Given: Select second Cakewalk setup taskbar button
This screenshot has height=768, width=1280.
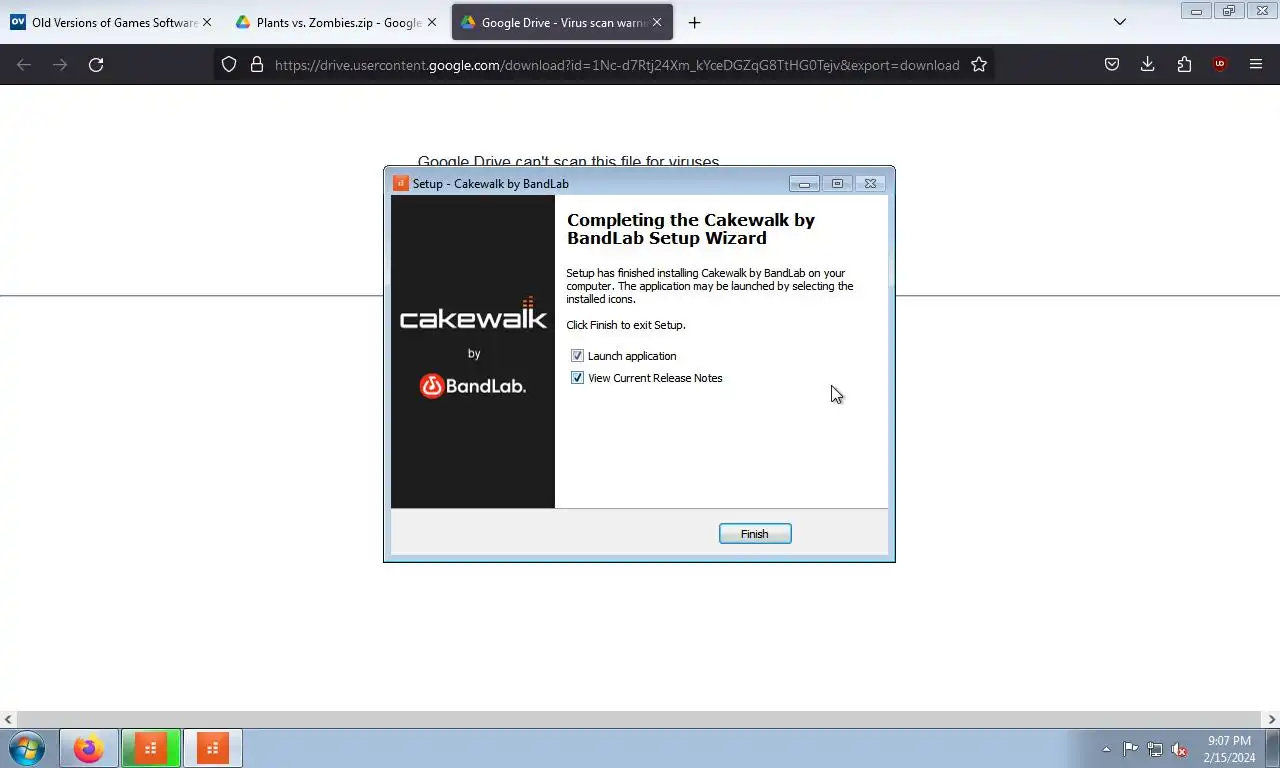Looking at the screenshot, I should pyautogui.click(x=212, y=748).
